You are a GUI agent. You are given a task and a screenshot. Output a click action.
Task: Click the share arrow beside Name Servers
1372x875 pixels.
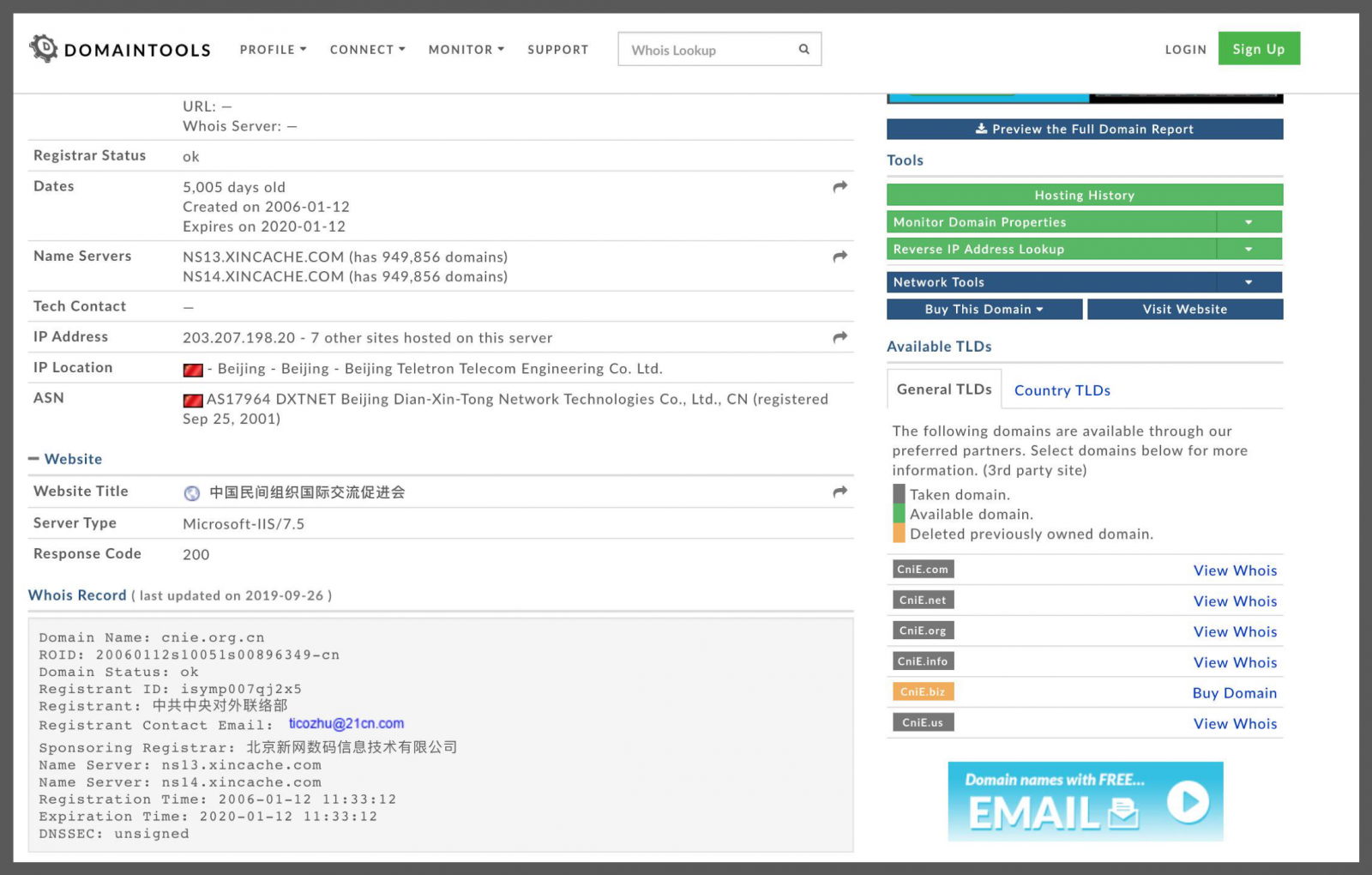(x=839, y=256)
